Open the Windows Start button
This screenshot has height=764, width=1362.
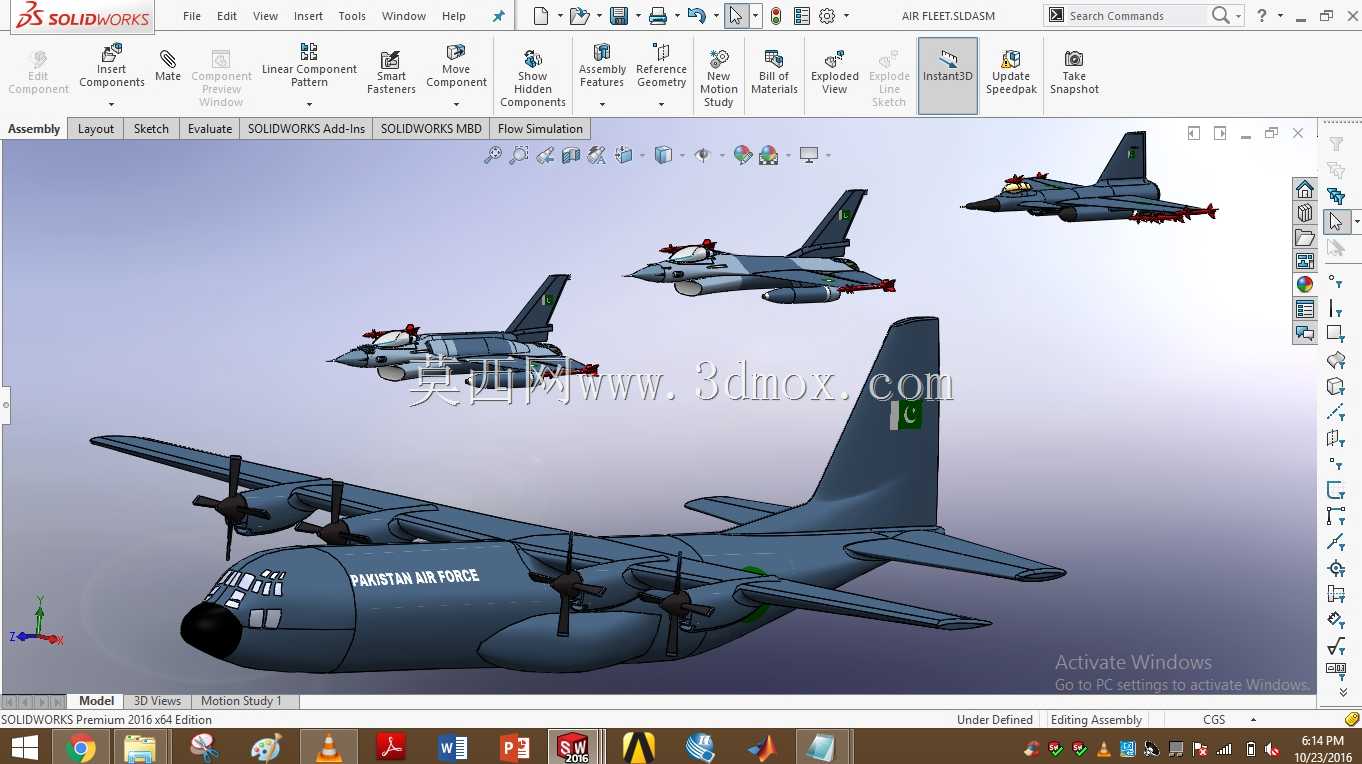tap(24, 747)
